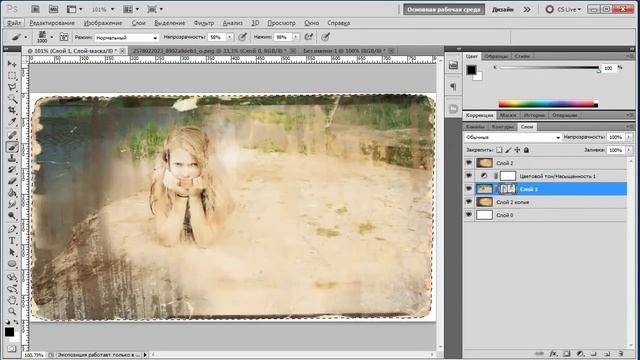Toggle tablet pressure for size icon
This screenshot has height=360, width=640.
click(x=325, y=37)
